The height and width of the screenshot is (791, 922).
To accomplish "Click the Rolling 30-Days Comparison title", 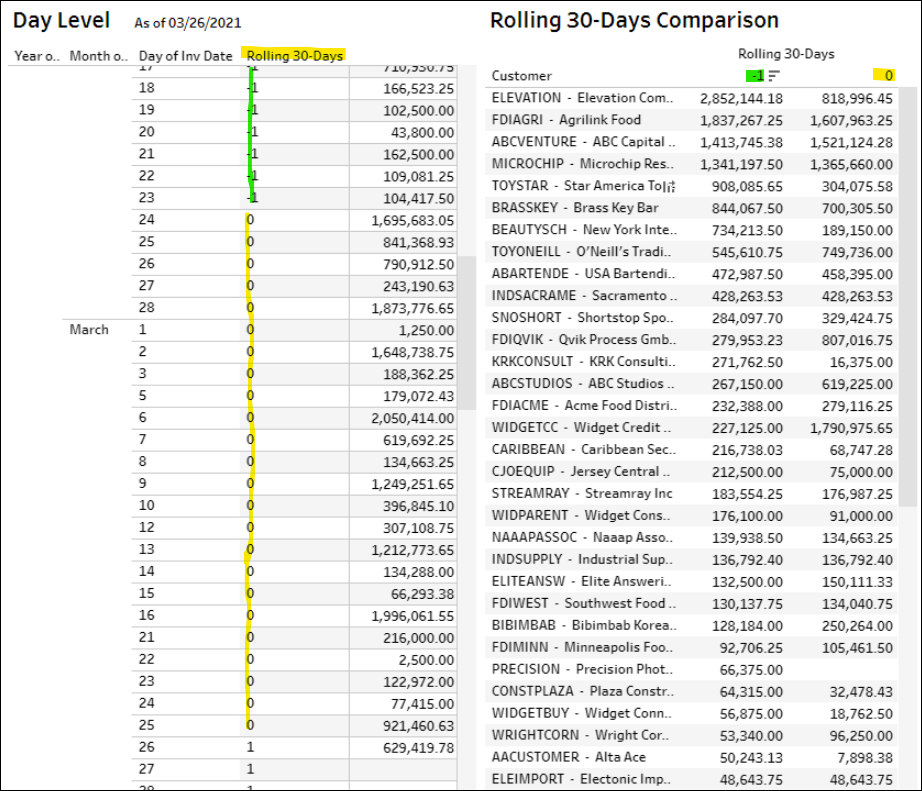I will [634, 20].
